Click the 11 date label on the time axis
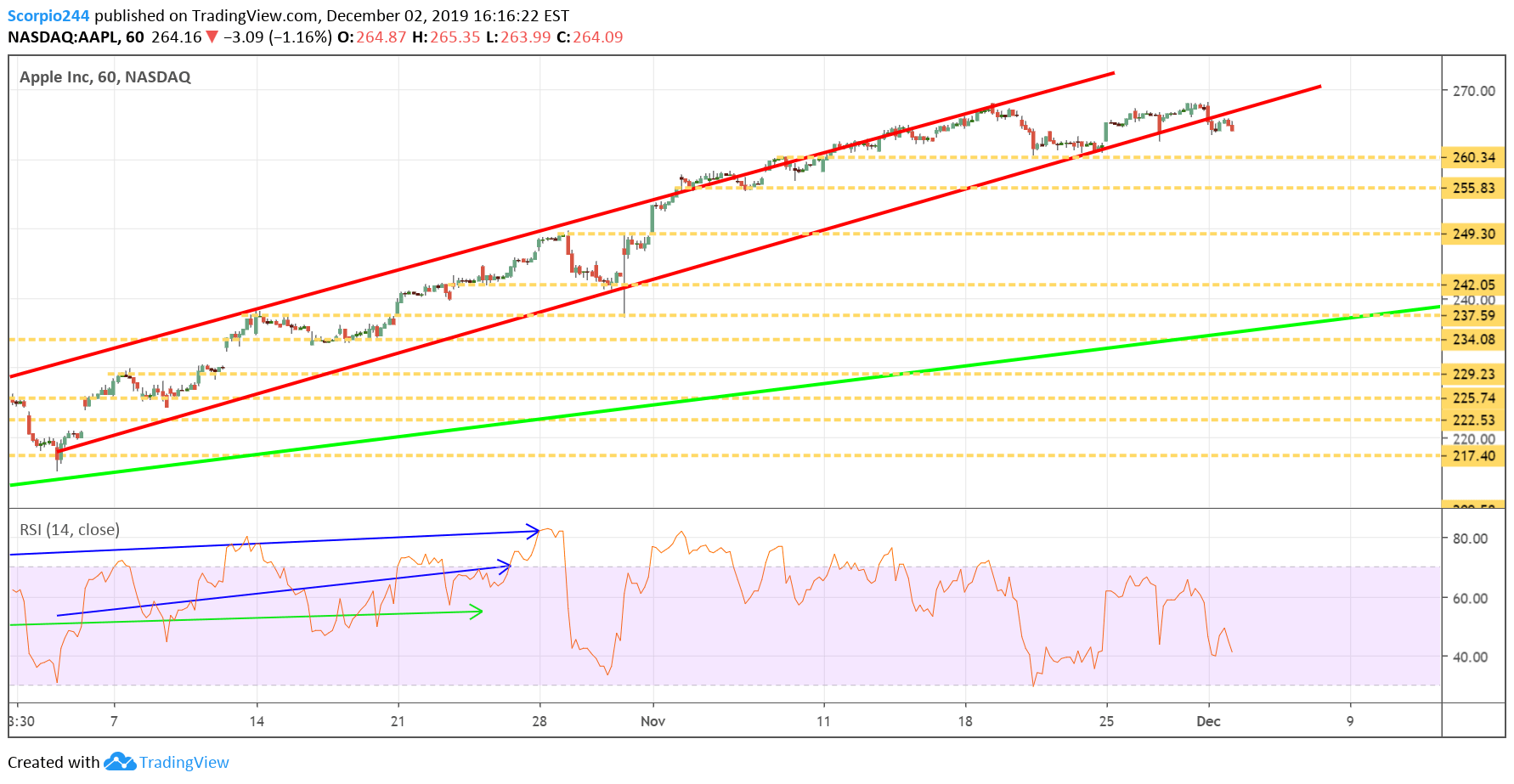 tap(823, 721)
